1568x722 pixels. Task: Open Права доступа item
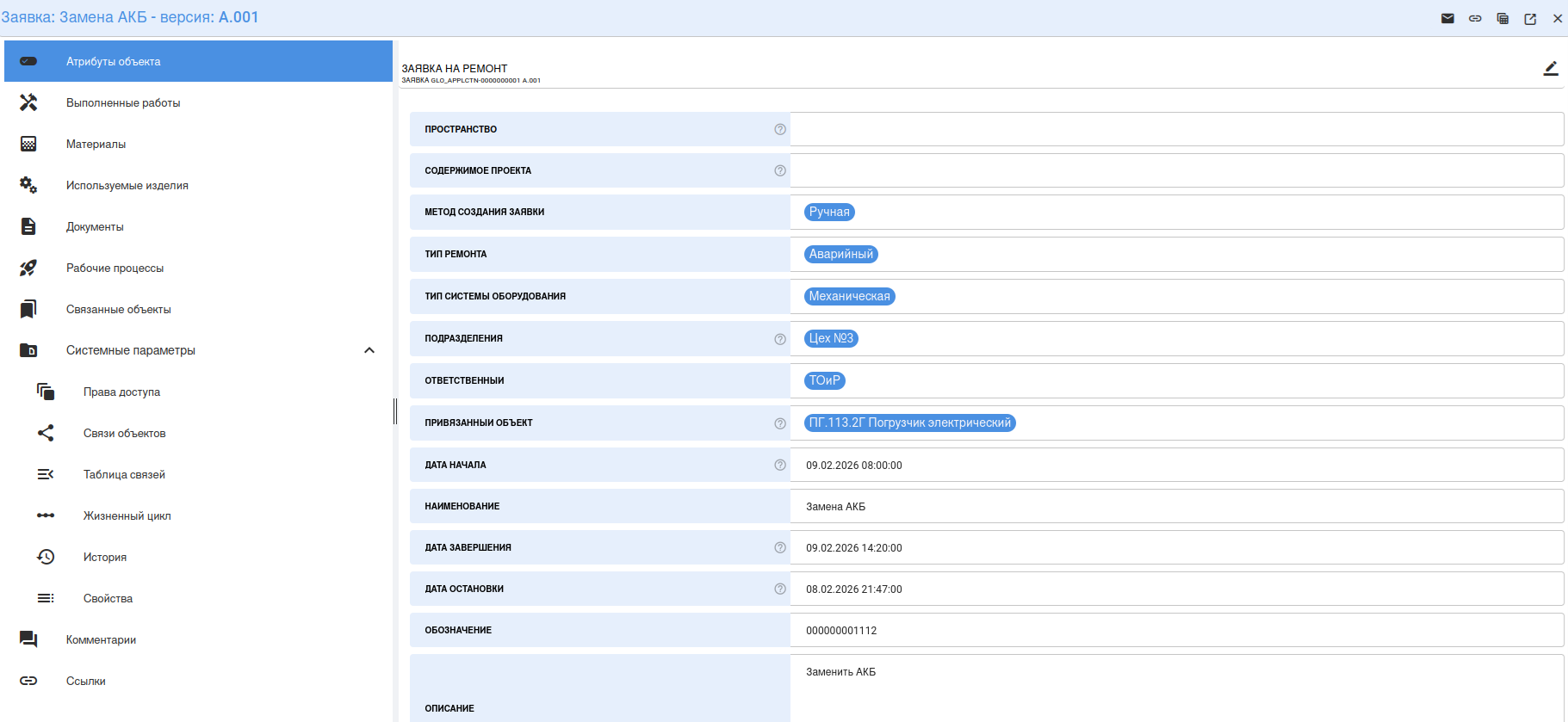coord(121,392)
